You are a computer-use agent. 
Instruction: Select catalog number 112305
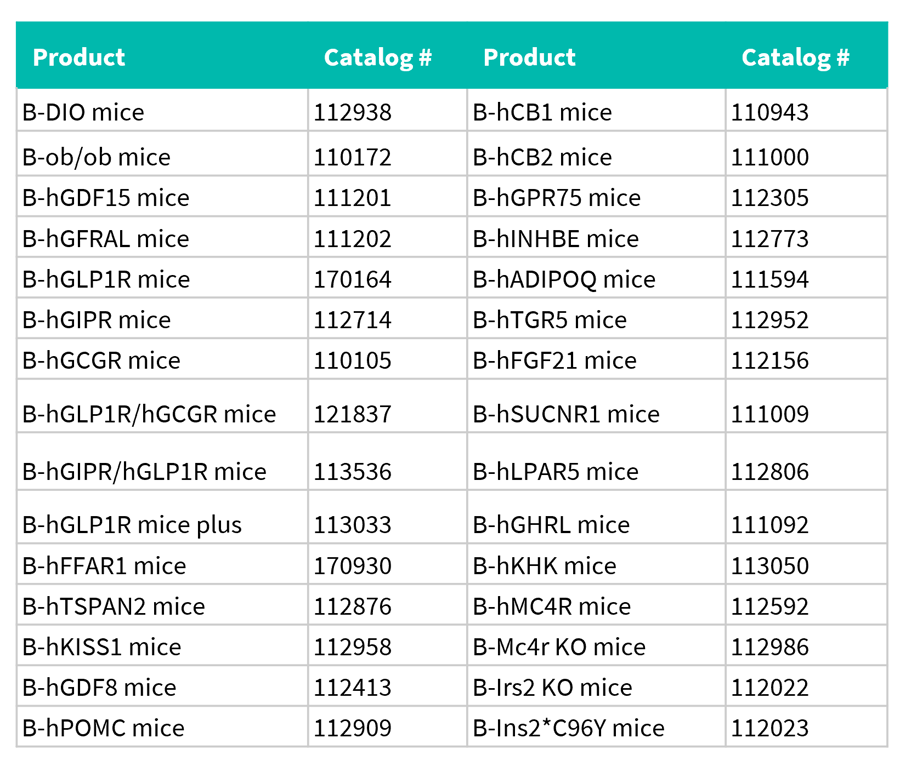tap(770, 198)
